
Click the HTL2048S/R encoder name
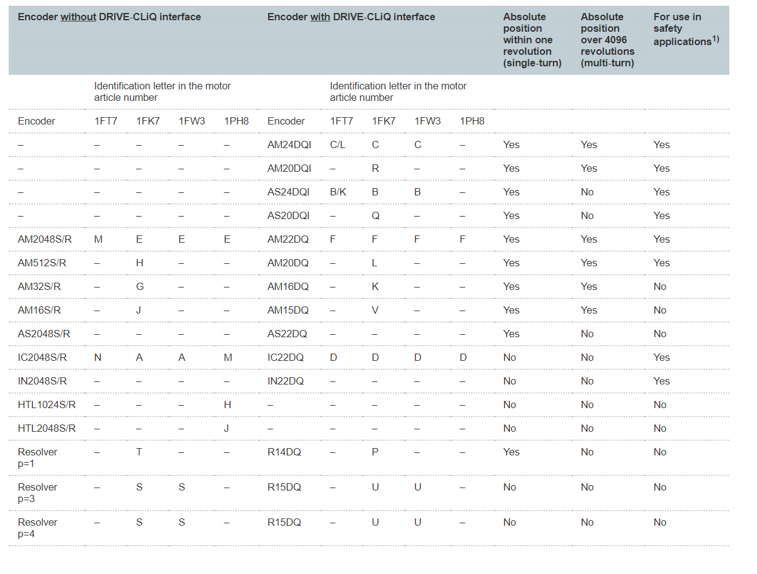pyautogui.click(x=46, y=429)
